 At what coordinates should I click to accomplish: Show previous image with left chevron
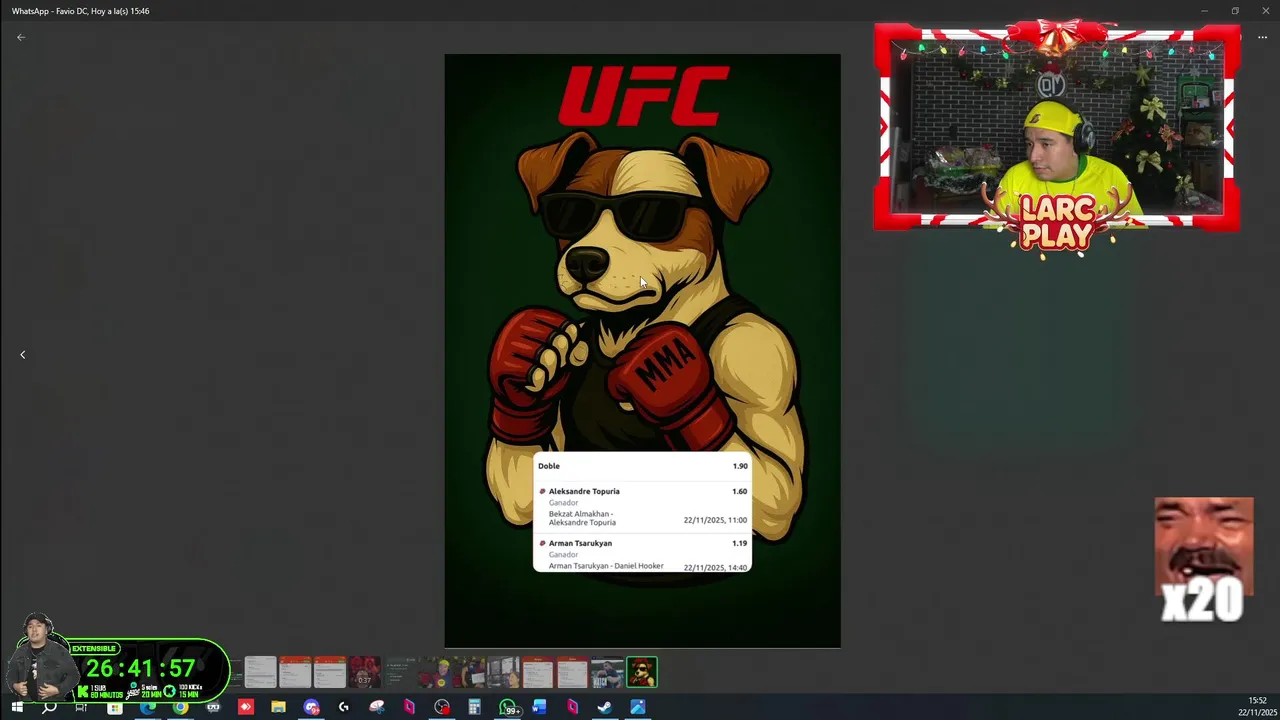22,354
